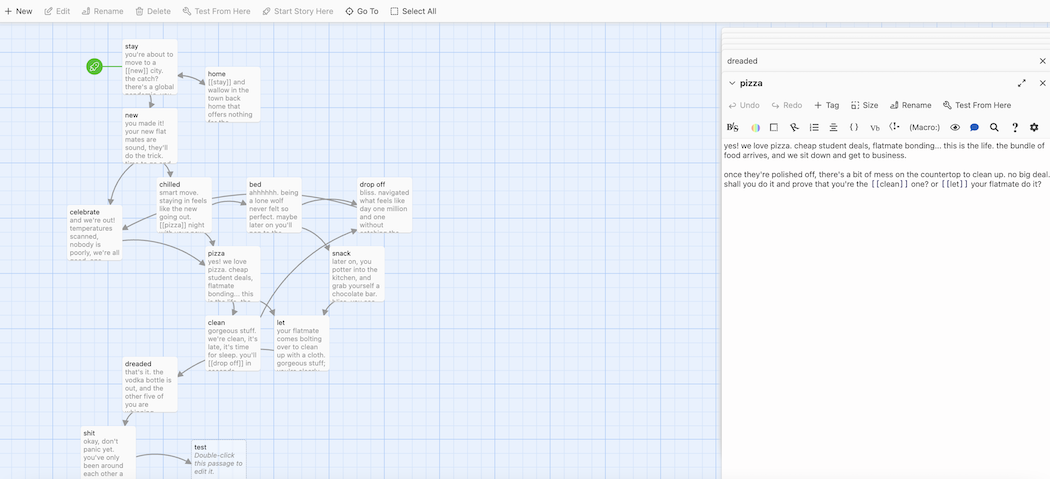Expand the collapsed 'dreaded' panel title
The width and height of the screenshot is (1050, 479).
[742, 61]
